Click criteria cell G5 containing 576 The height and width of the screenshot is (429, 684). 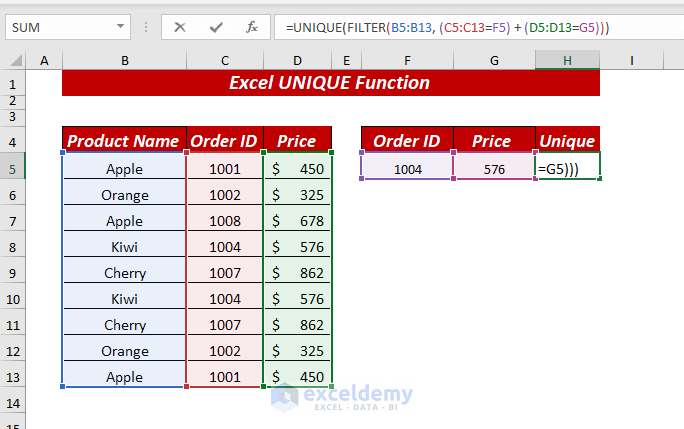495,166
